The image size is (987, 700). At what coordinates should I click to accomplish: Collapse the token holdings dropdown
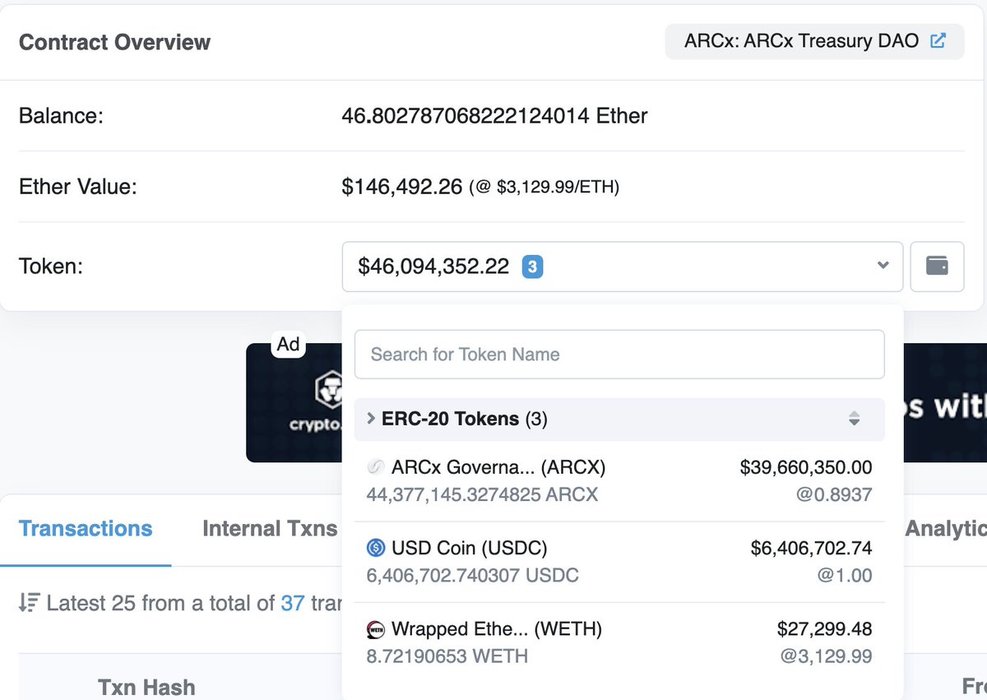[882, 266]
